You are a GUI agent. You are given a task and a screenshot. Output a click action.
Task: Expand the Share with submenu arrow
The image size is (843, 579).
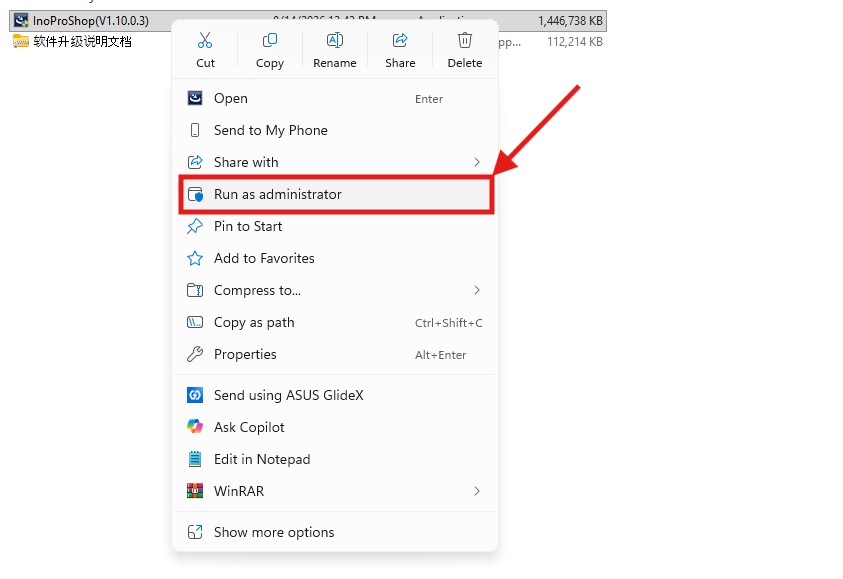(x=476, y=162)
